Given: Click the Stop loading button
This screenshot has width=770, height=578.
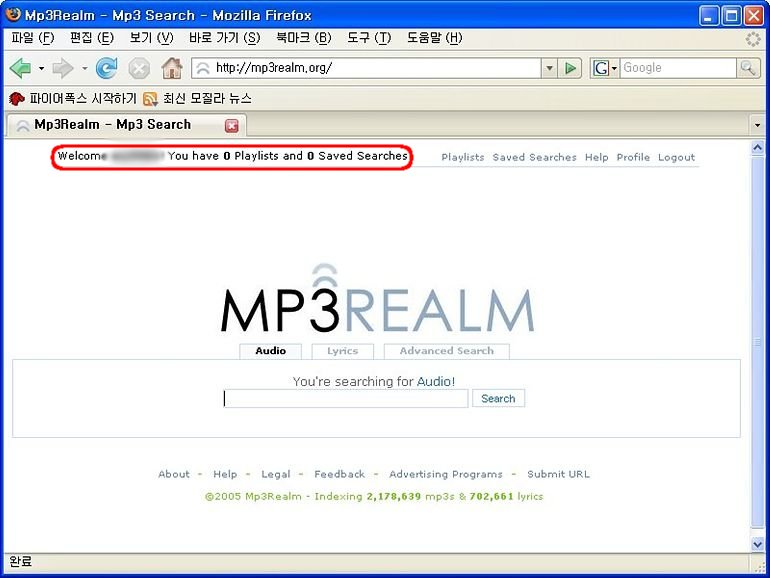Looking at the screenshot, I should pyautogui.click(x=139, y=68).
